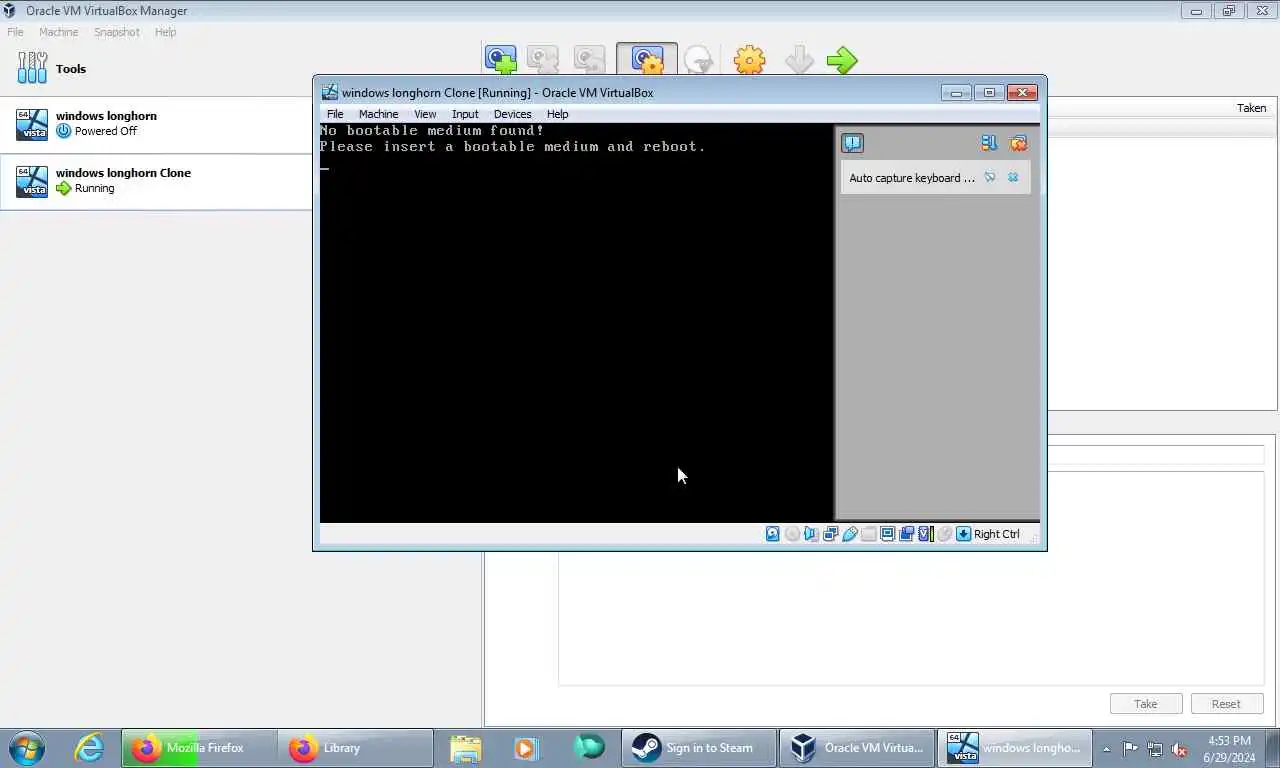The height and width of the screenshot is (768, 1280).
Task: Click the green Show arrow in Manager toolbar
Action: click(842, 60)
